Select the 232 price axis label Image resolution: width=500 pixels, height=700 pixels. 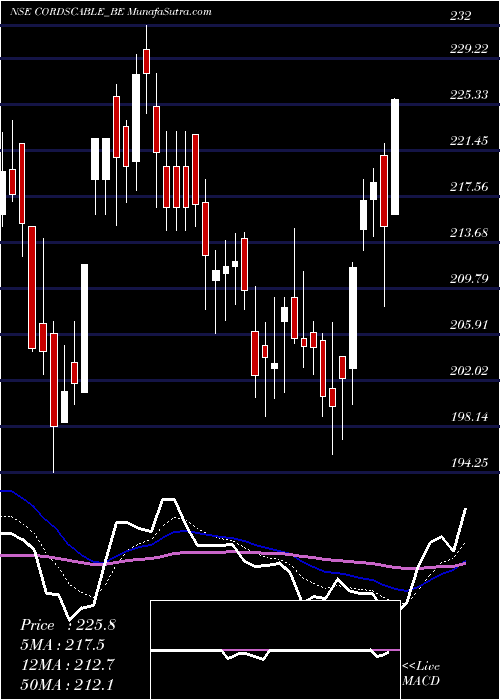(461, 16)
